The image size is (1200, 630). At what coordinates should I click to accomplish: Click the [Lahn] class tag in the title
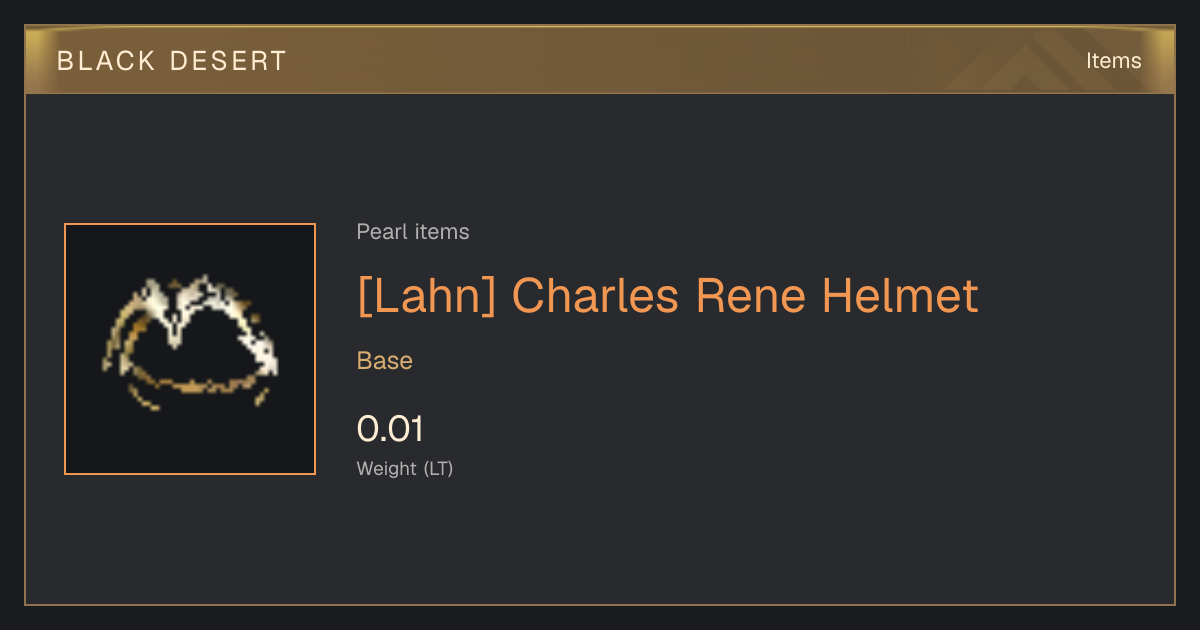[x=426, y=296]
